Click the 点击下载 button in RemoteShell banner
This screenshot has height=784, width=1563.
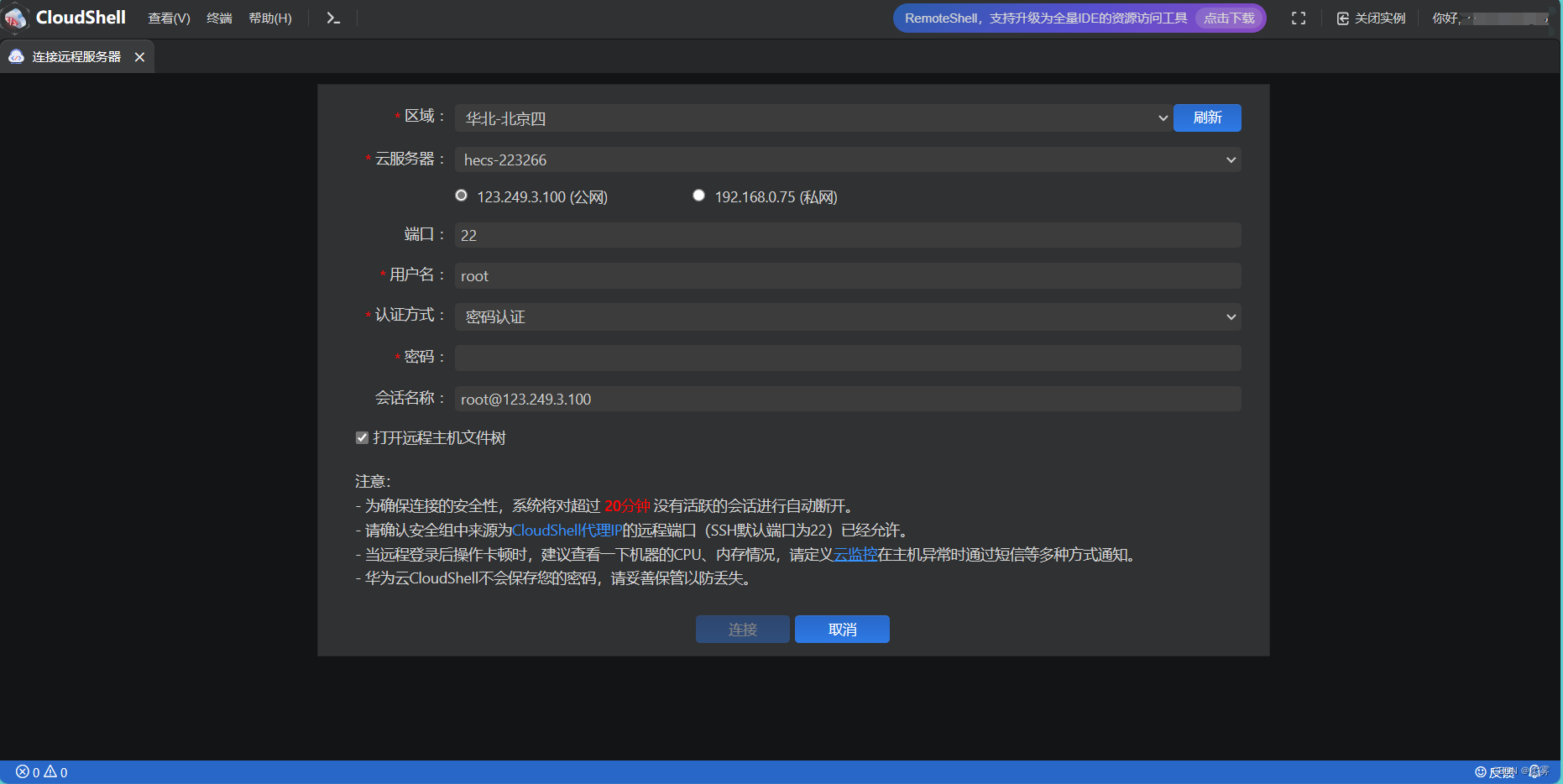pyautogui.click(x=1229, y=18)
